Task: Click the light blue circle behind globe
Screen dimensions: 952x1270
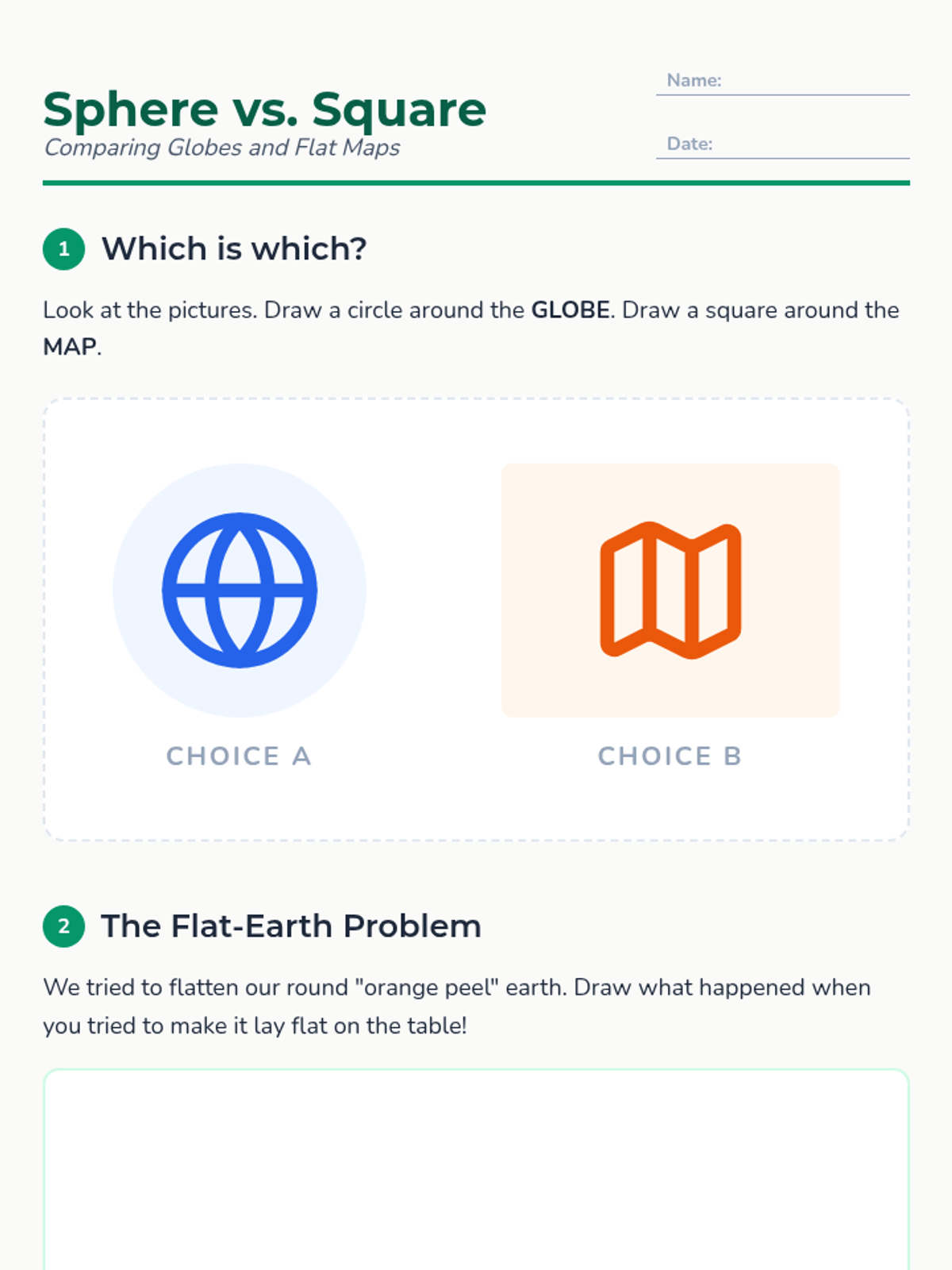Action: pos(240,591)
